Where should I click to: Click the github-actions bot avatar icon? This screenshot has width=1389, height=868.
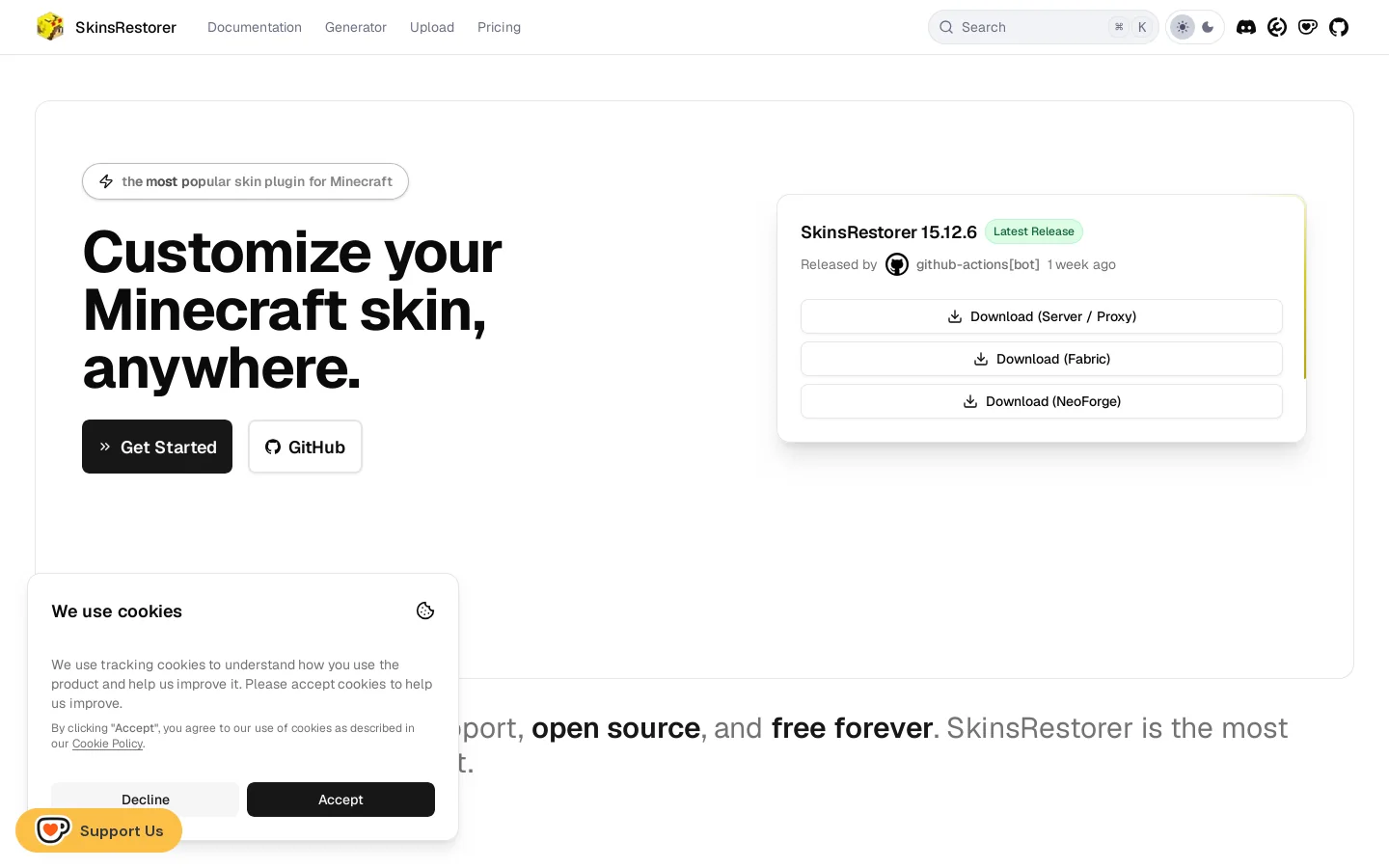[897, 264]
